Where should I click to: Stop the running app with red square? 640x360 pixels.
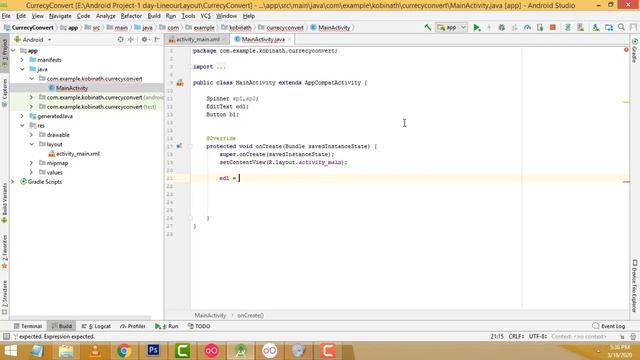pos(553,27)
